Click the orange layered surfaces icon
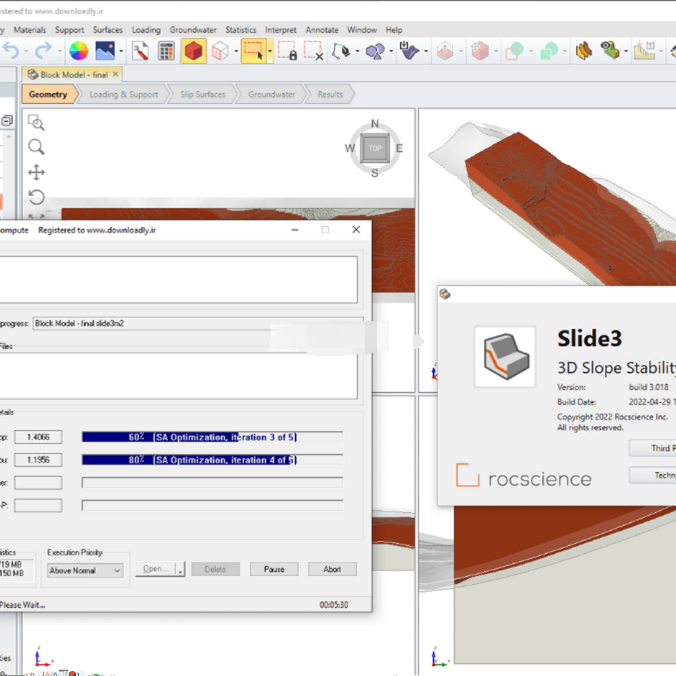Image resolution: width=676 pixels, height=676 pixels. (584, 51)
